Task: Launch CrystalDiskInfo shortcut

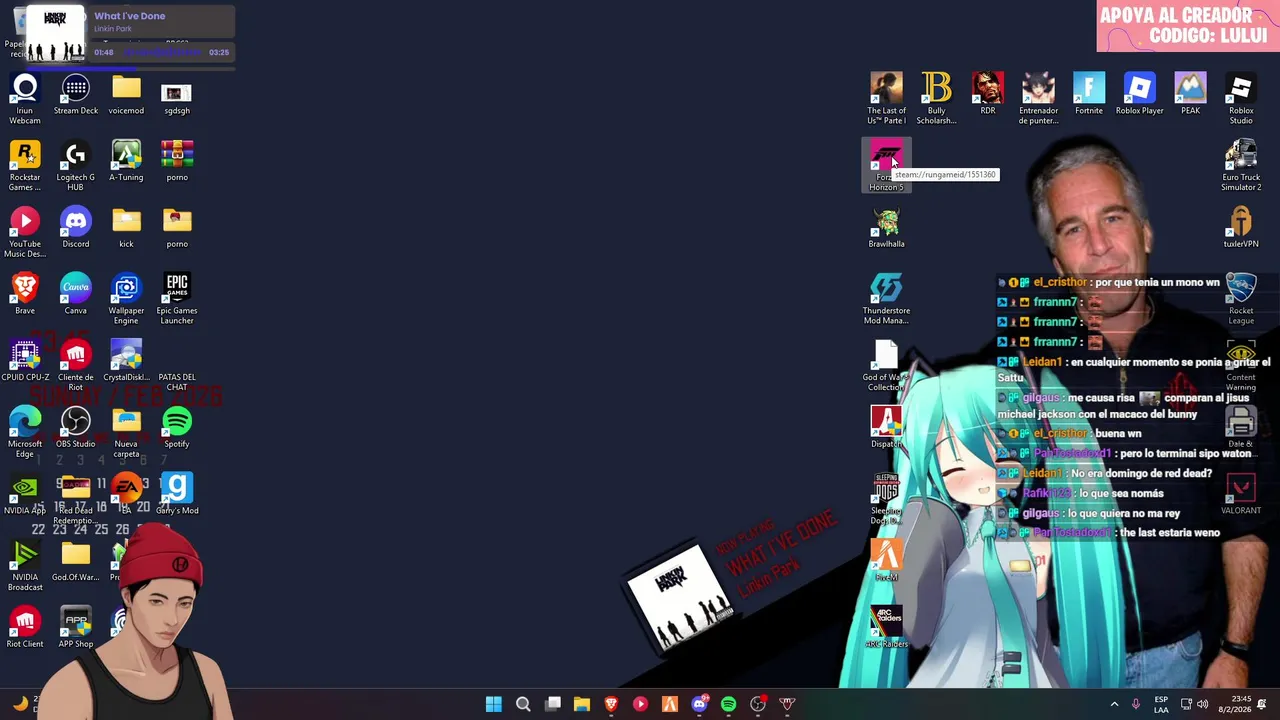Action: click(x=126, y=361)
